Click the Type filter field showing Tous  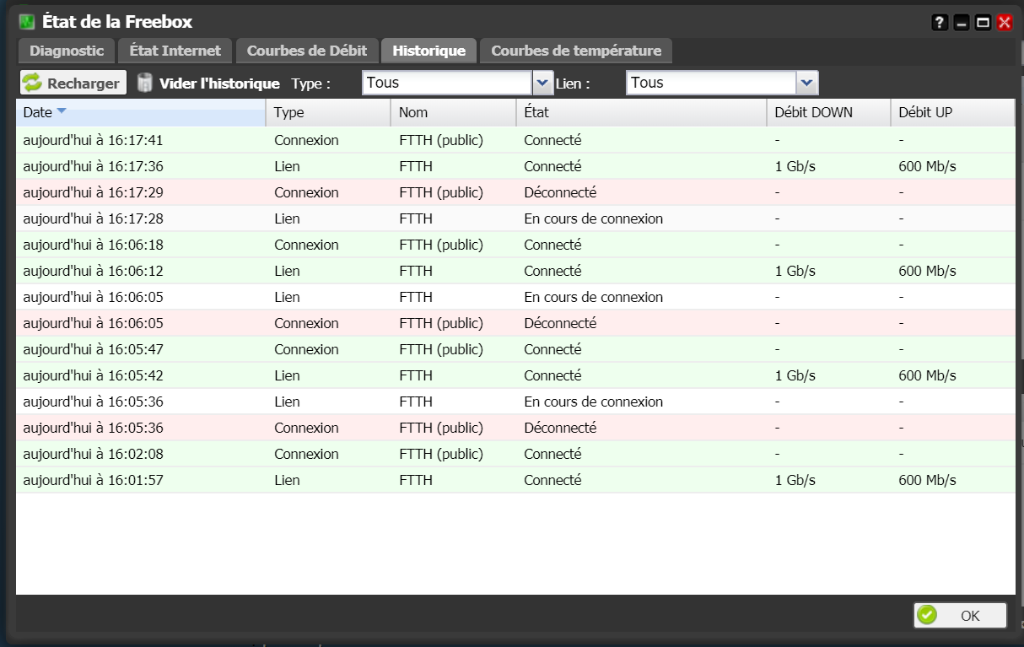coord(447,83)
